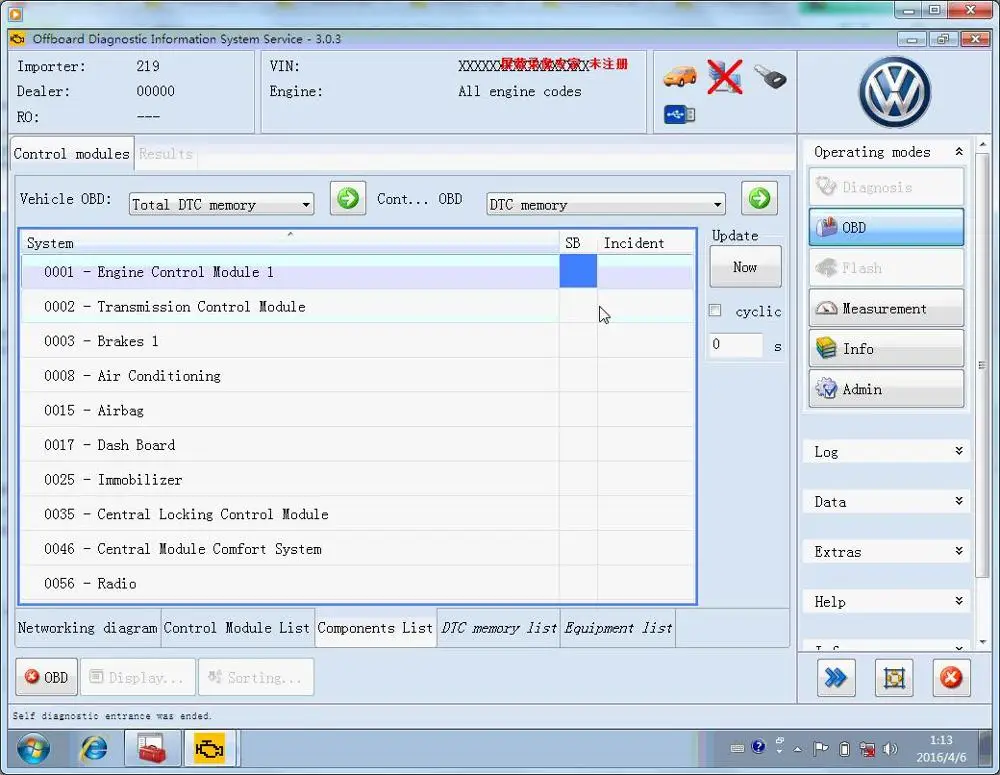The height and width of the screenshot is (775, 1000).
Task: Click the network tray icon with red X
Action: pyautogui.click(x=867, y=749)
